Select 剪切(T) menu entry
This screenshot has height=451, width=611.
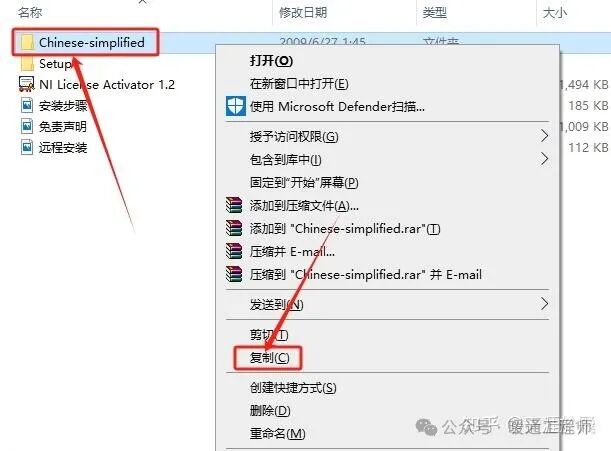[x=269, y=334]
